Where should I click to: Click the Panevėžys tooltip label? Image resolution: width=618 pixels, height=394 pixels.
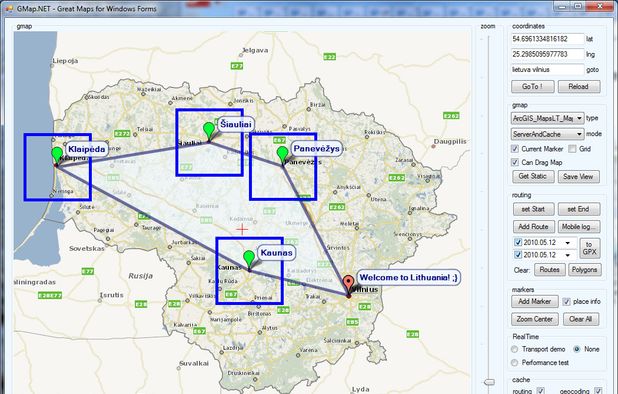pos(316,149)
